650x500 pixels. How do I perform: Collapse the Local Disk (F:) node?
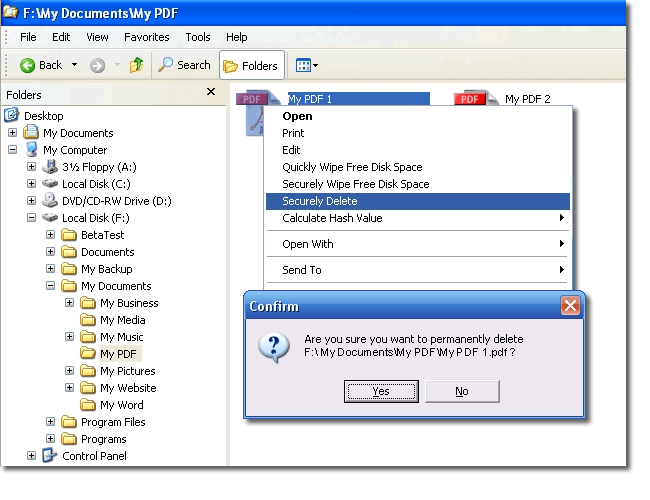32,217
